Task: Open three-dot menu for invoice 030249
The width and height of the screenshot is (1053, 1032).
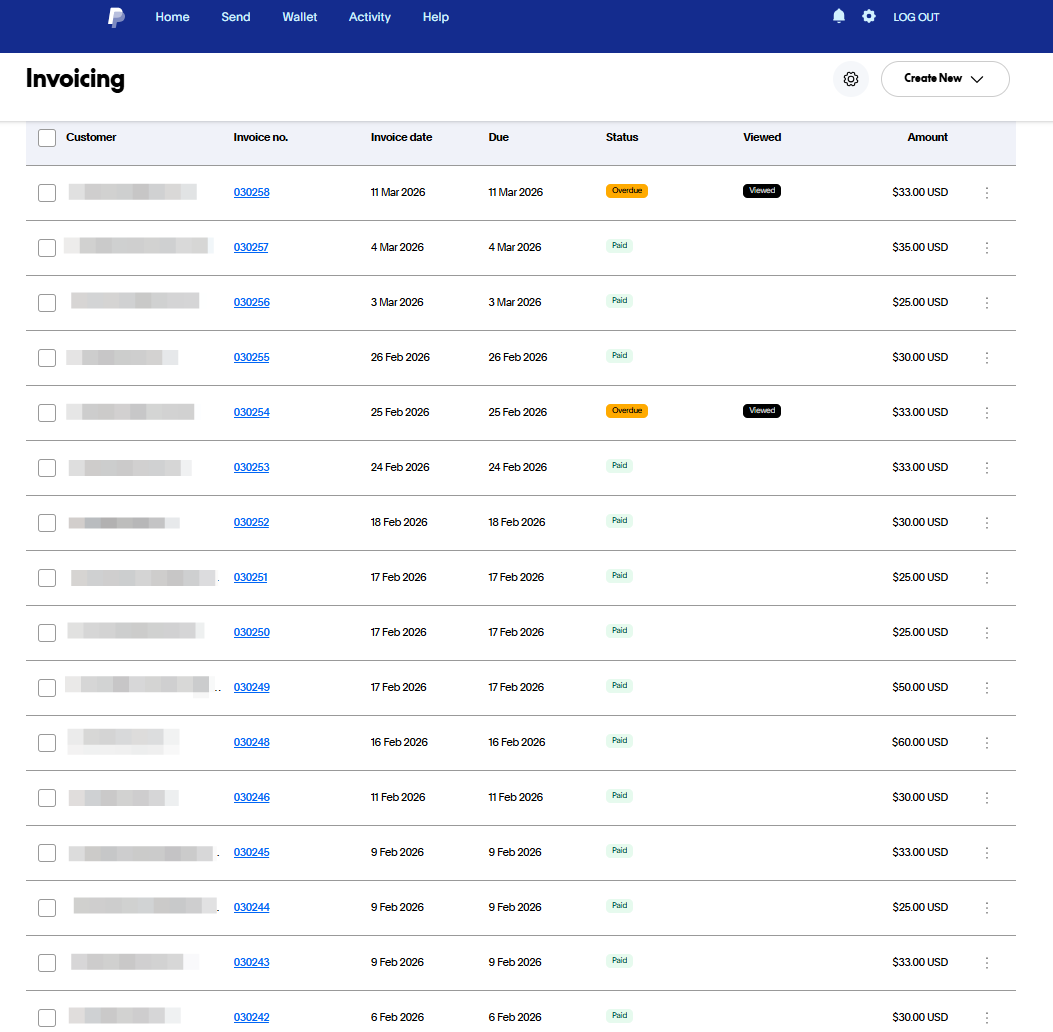Action: 987,688
